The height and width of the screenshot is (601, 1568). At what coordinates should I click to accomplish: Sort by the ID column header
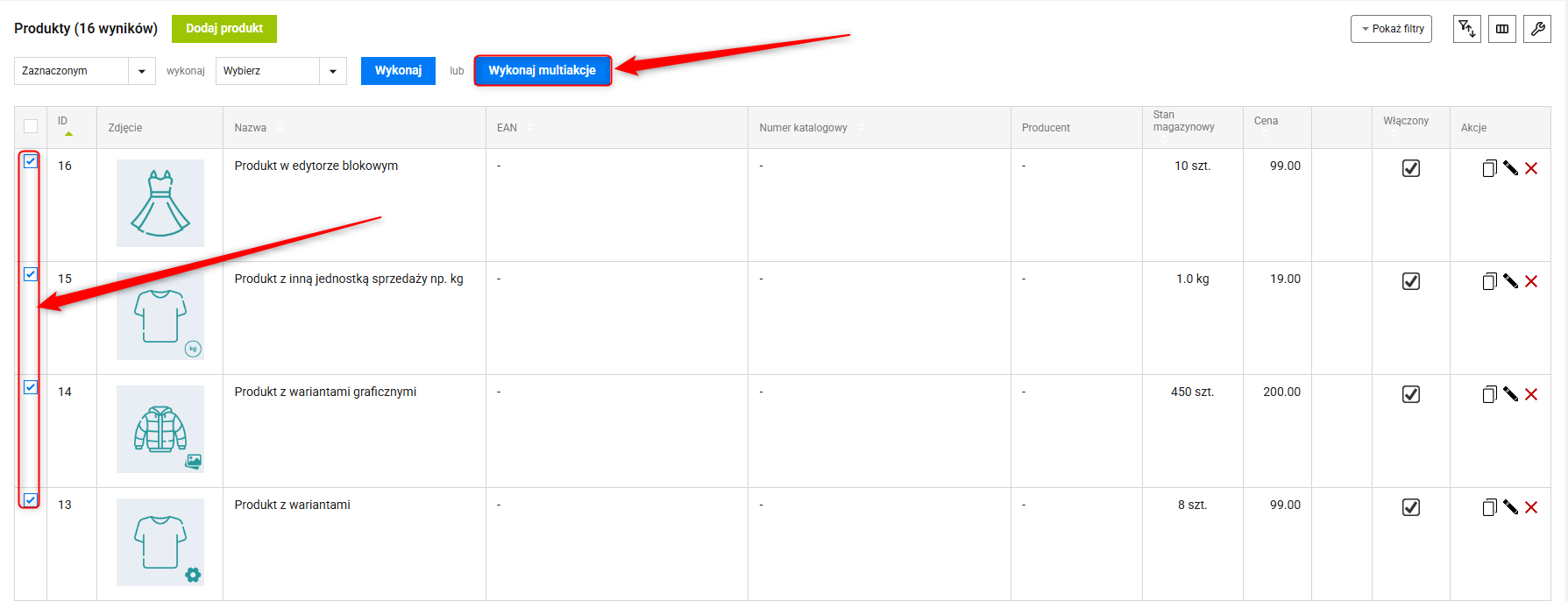[x=63, y=122]
